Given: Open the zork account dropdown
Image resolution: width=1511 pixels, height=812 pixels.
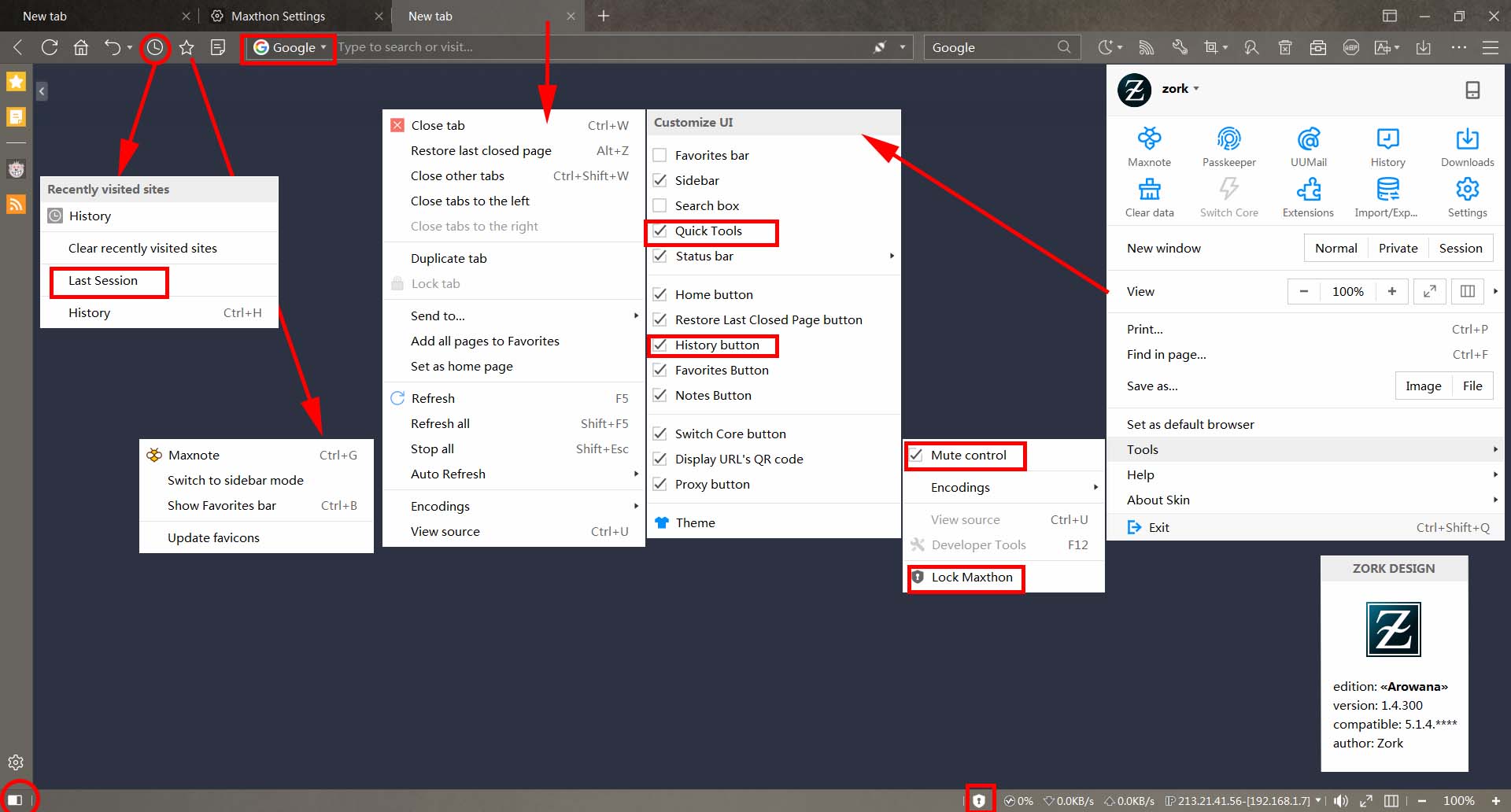Looking at the screenshot, I should pyautogui.click(x=1180, y=89).
